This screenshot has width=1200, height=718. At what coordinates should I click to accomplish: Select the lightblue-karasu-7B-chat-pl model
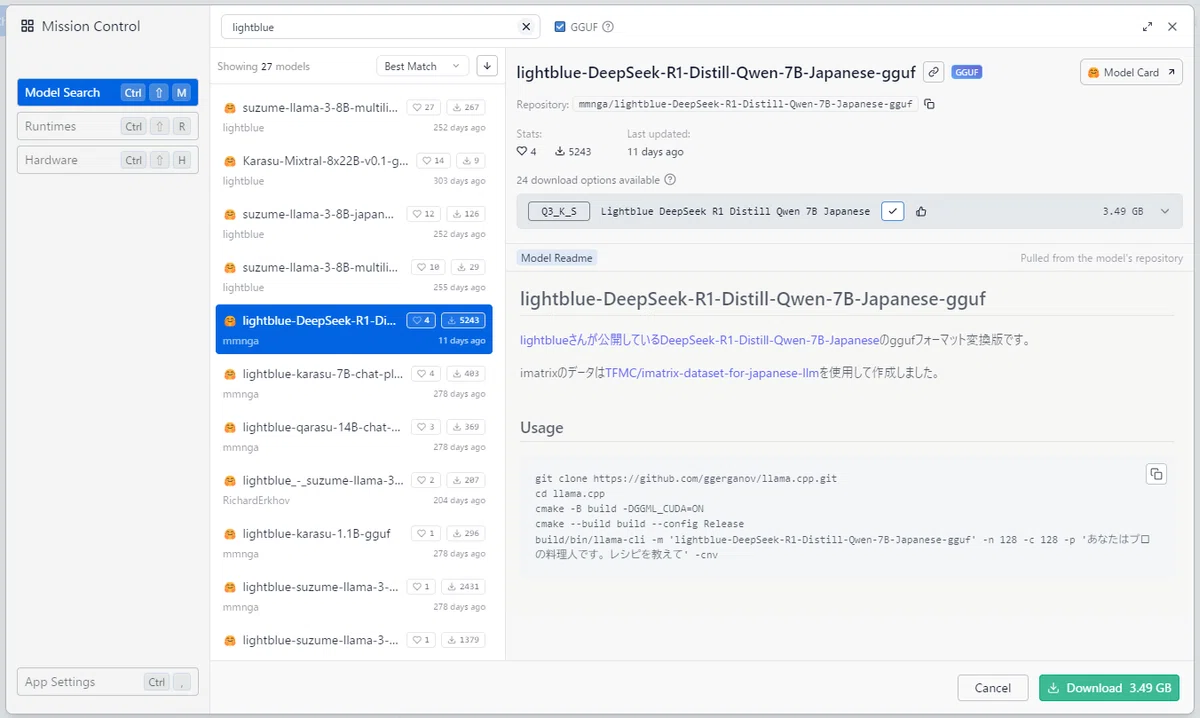(x=354, y=383)
